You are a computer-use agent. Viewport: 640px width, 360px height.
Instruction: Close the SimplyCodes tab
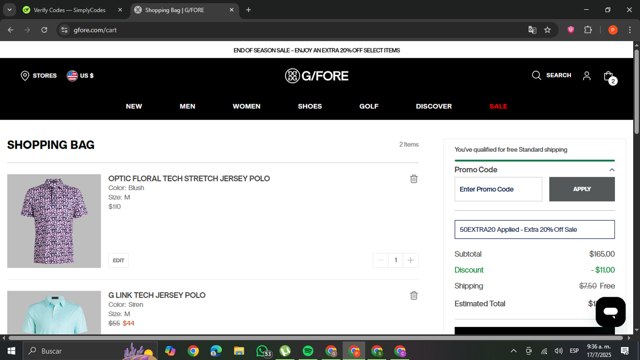click(120, 10)
